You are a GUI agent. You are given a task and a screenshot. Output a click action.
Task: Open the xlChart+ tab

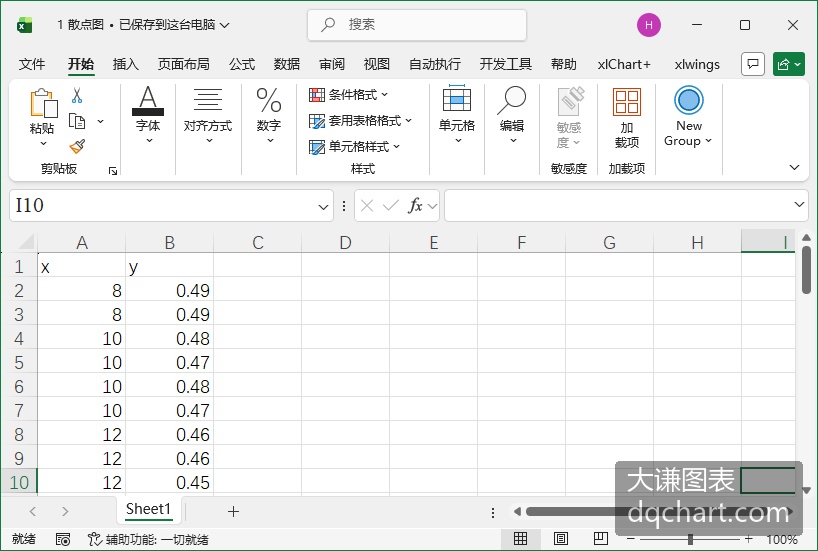624,64
